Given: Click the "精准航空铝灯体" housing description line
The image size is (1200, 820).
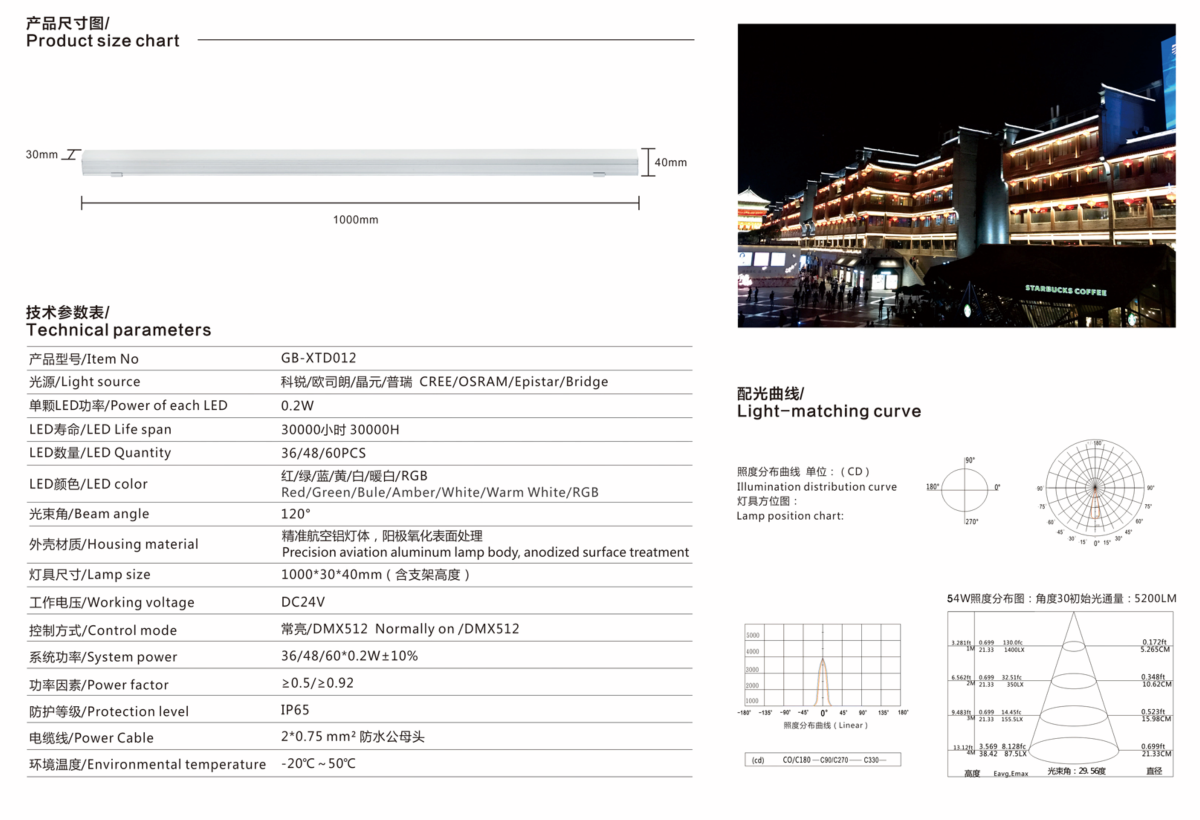Looking at the screenshot, I should (382, 536).
